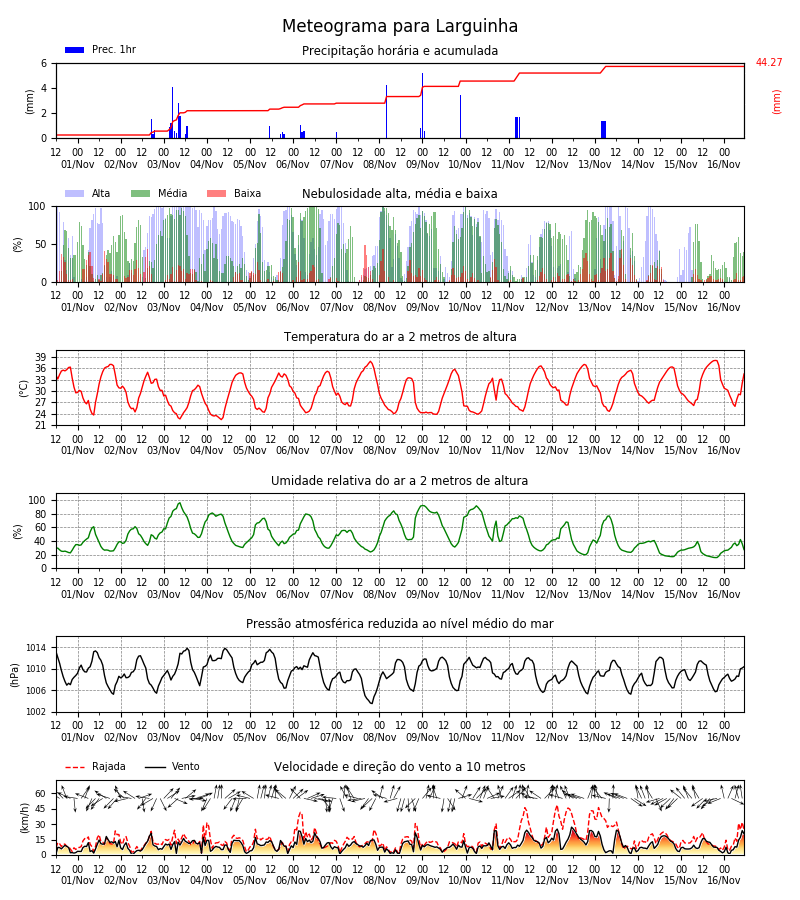Screen dimensions: 800x900
Task: Click the 16/Nov tick under wind chart
Action: pyautogui.click(x=724, y=880)
